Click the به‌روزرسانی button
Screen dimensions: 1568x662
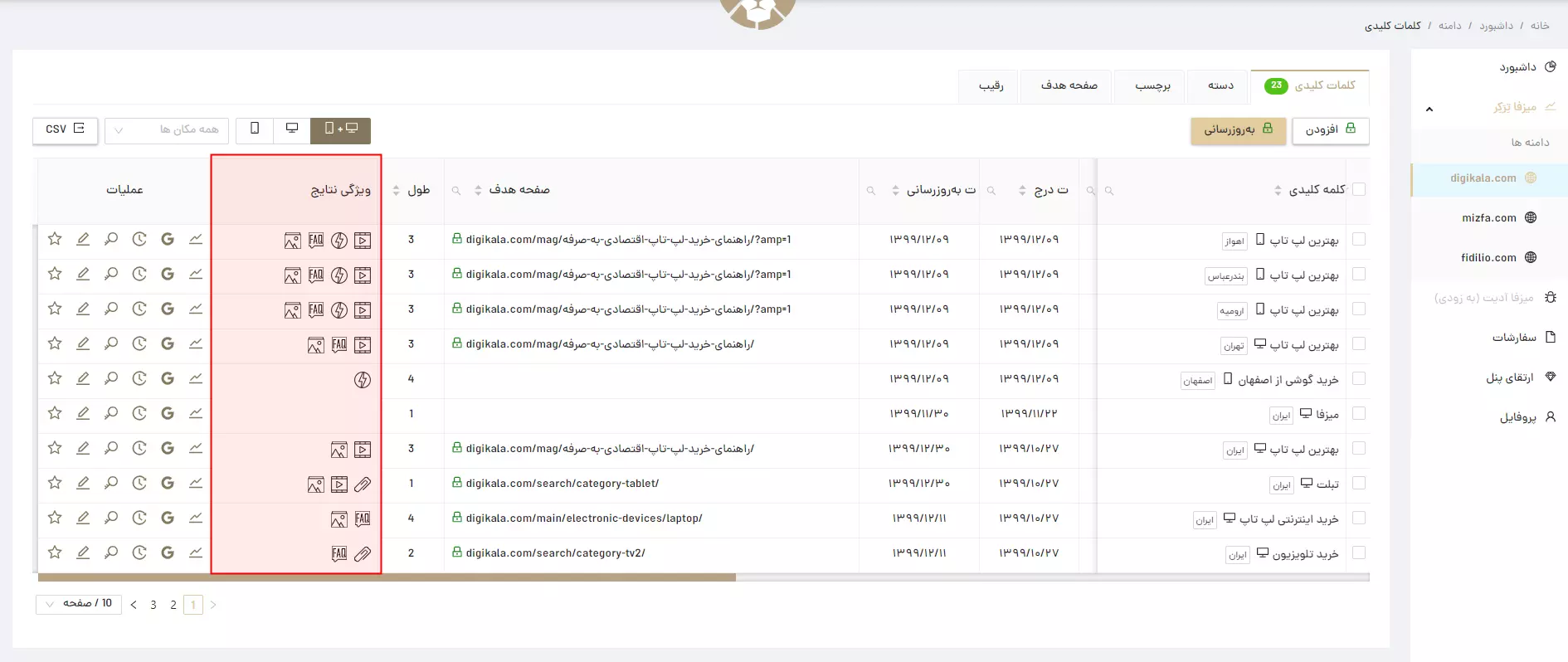pos(1239,130)
